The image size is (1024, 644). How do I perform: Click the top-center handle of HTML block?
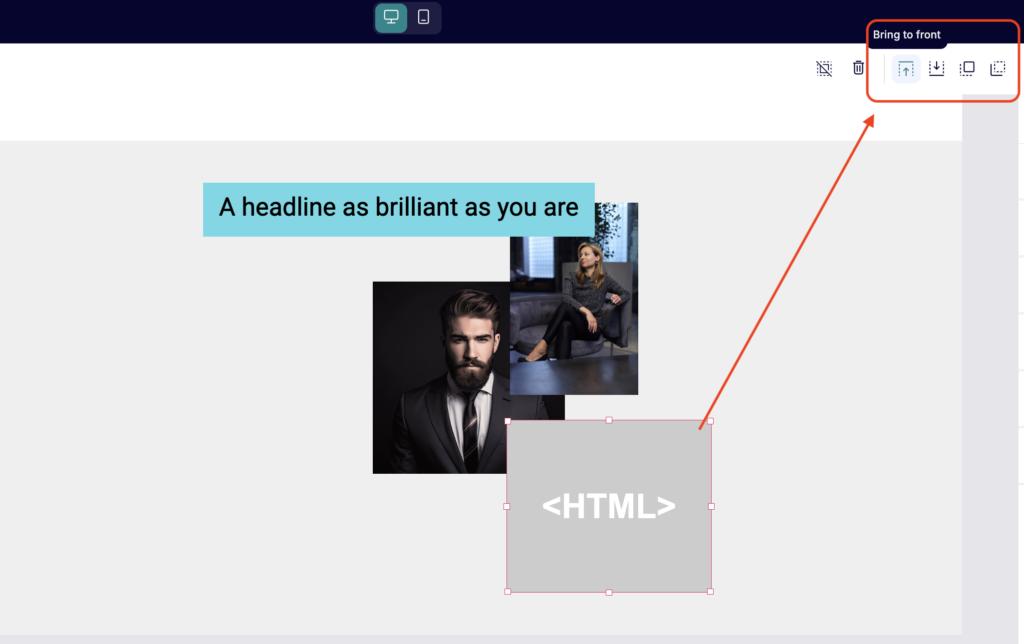tap(609, 420)
